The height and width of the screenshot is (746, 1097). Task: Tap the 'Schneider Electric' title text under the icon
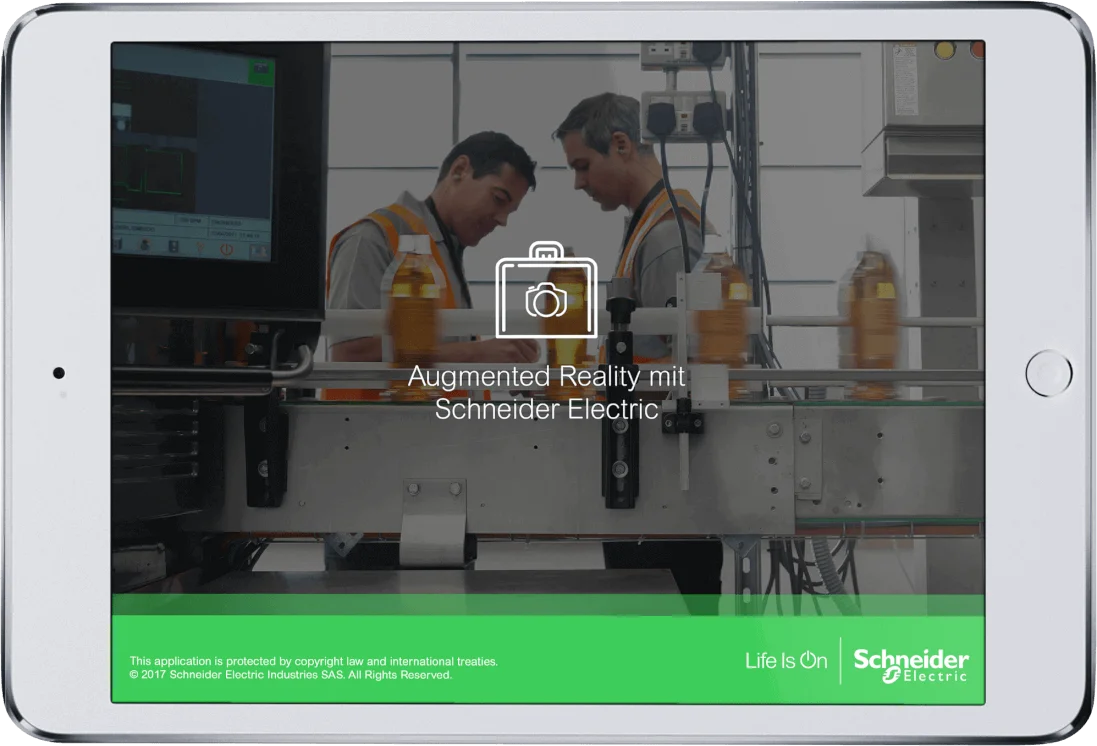(546, 408)
